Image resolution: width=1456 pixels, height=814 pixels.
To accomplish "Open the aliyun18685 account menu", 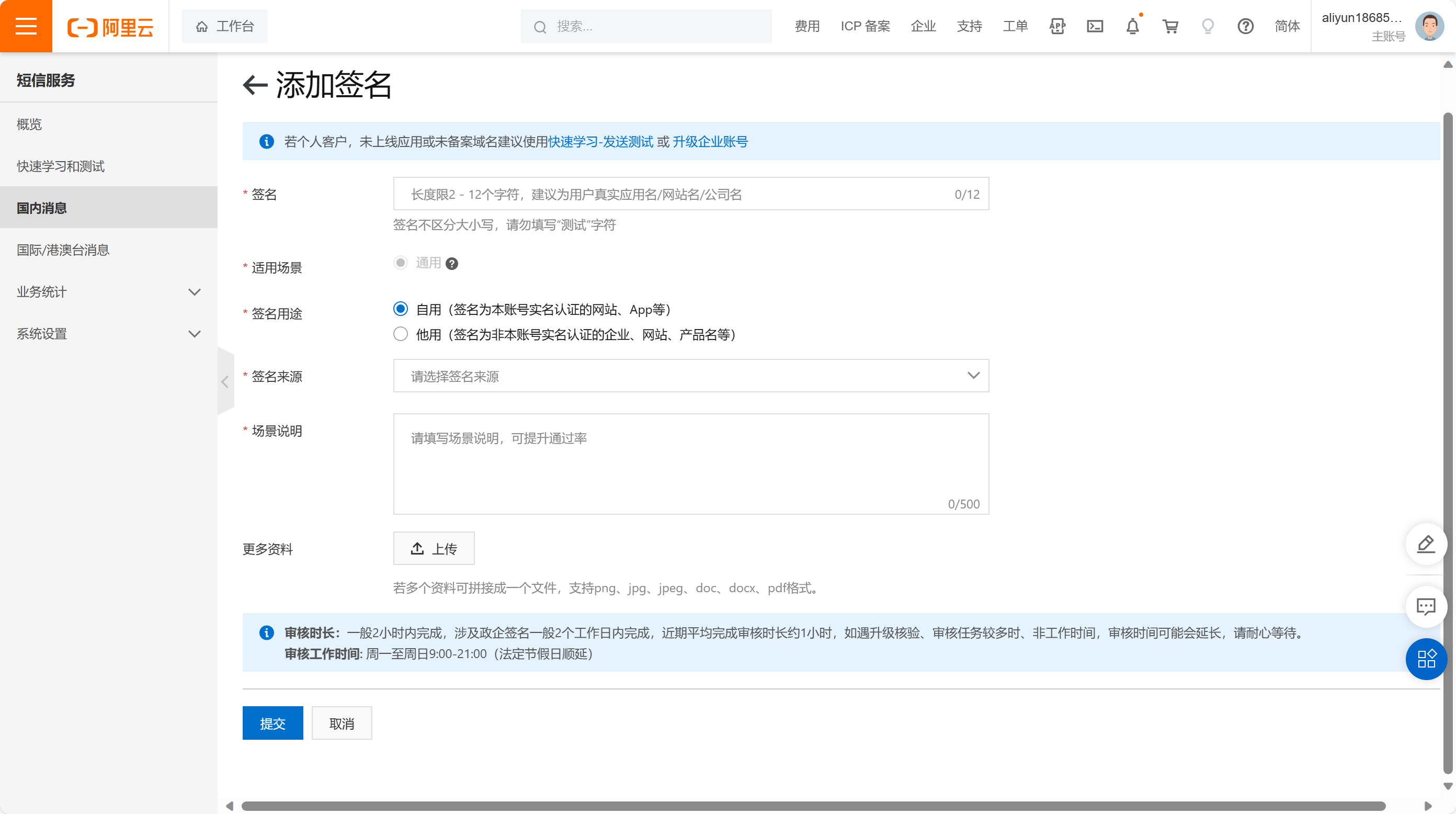I will pos(1362,26).
